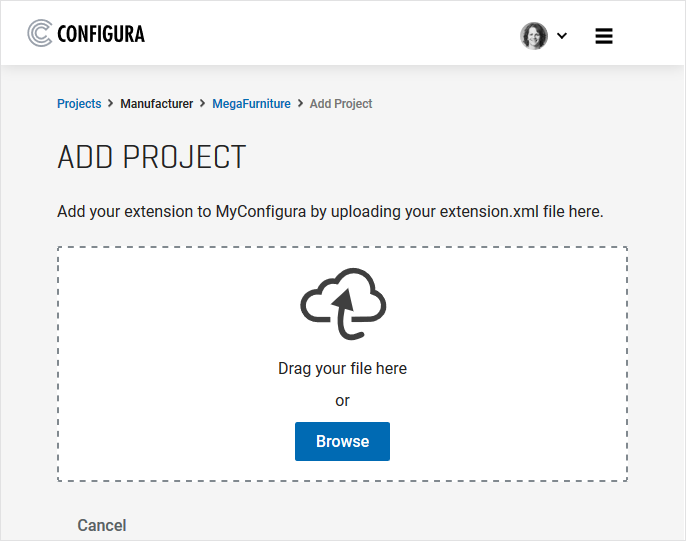This screenshot has width=686, height=541.
Task: Click the Configura logo
Action: click(x=86, y=34)
